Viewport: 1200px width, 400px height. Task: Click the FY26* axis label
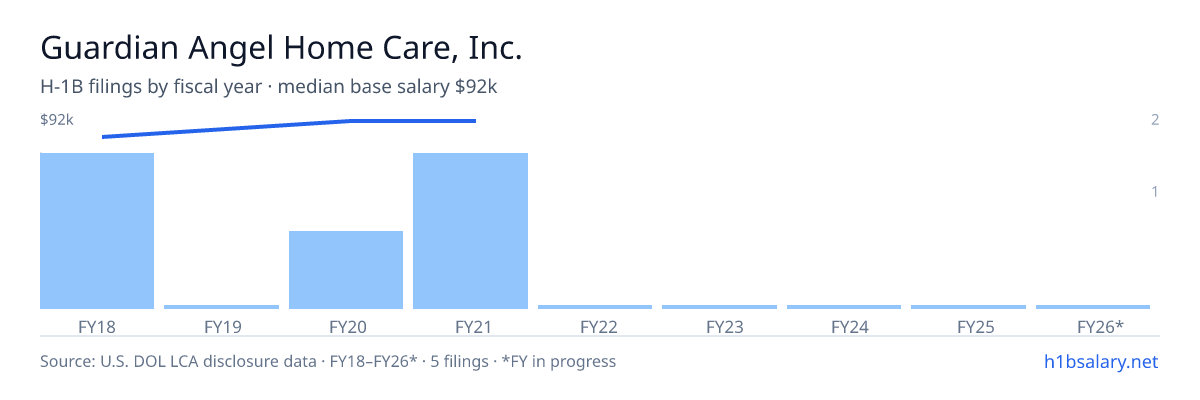(x=1100, y=326)
